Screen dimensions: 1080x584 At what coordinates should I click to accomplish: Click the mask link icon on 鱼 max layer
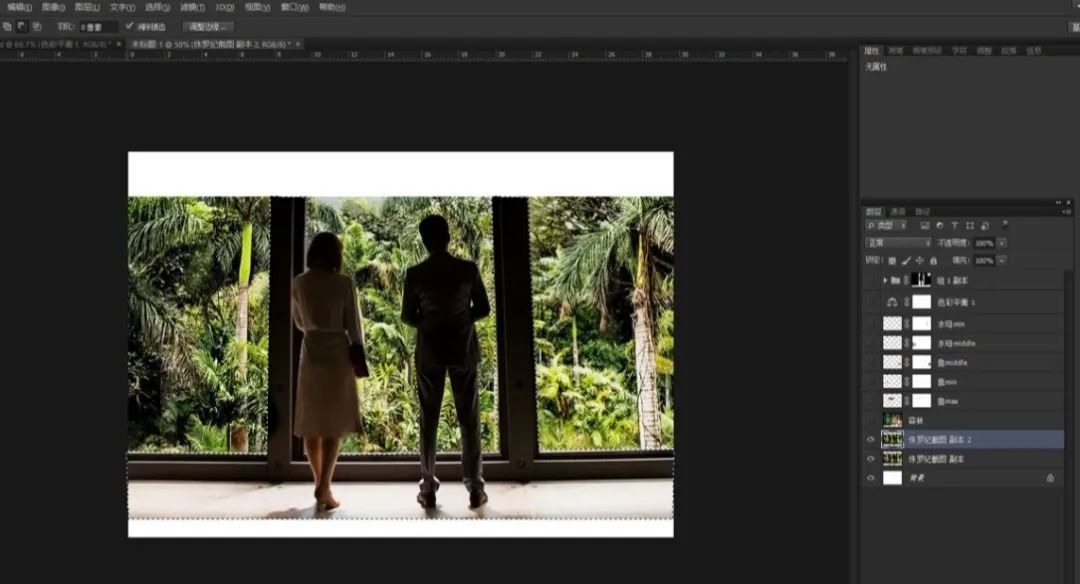(x=907, y=401)
